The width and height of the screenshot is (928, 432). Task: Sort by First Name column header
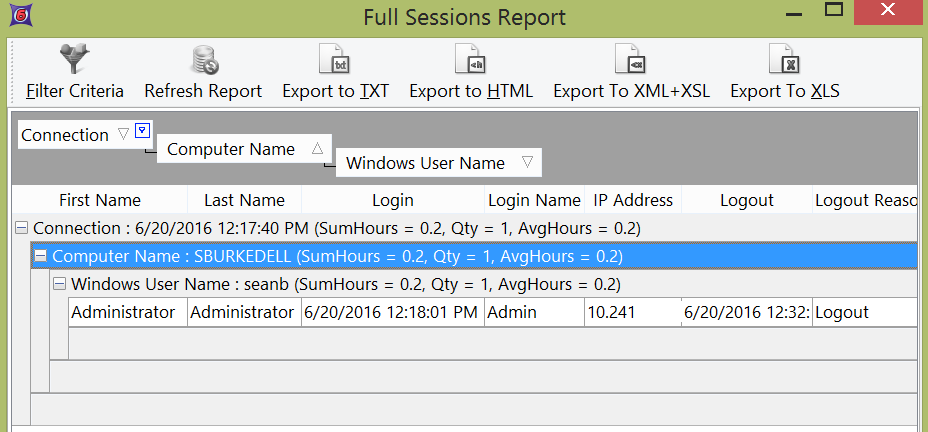pos(99,200)
